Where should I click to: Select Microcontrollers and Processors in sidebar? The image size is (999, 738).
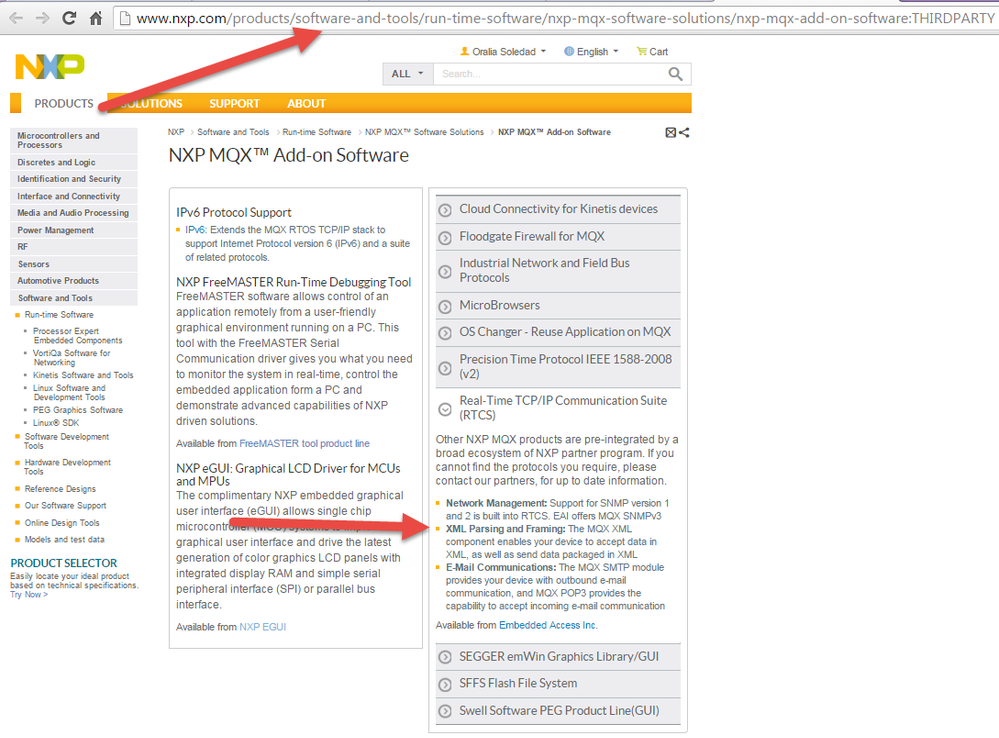[74, 140]
